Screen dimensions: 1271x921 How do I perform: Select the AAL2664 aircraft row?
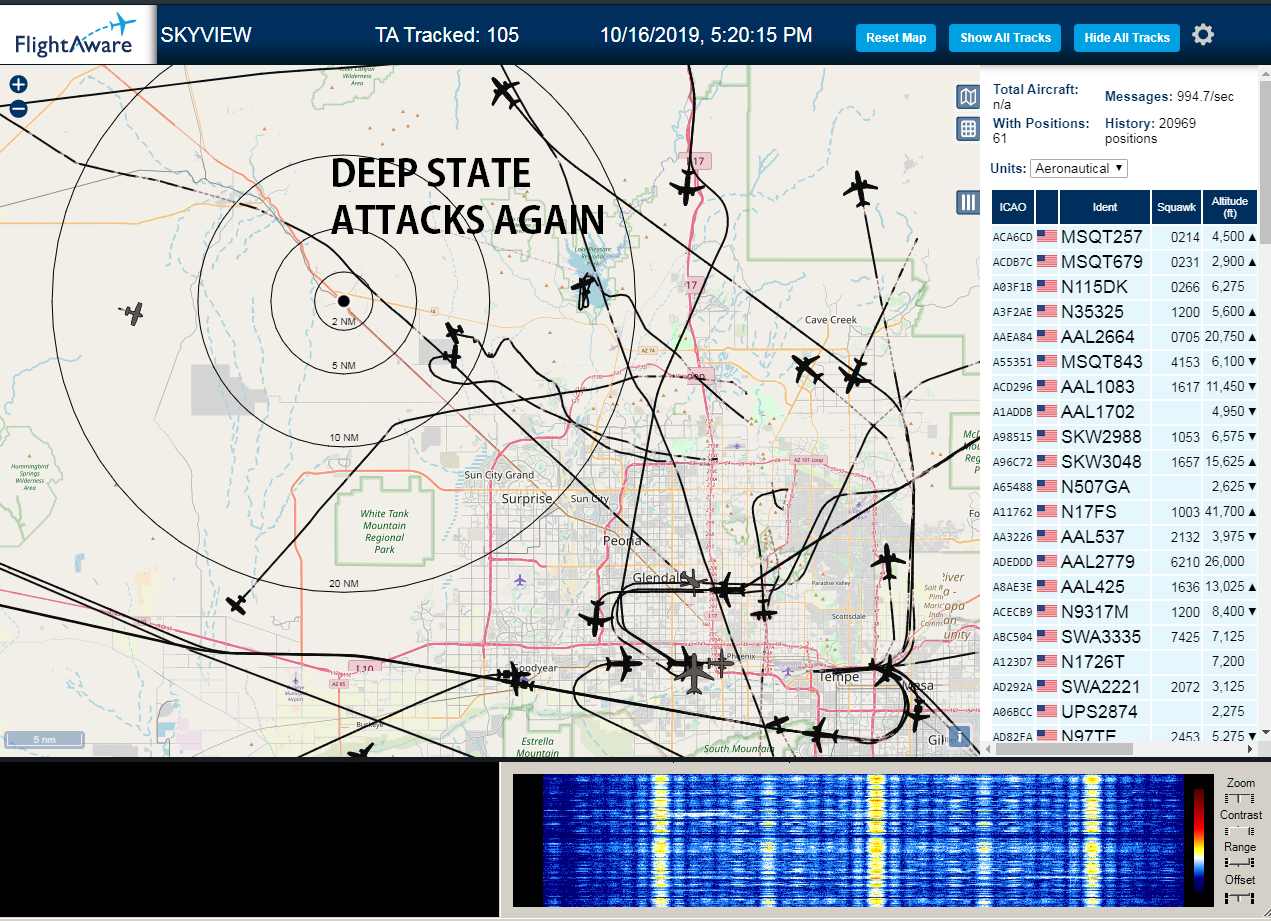pos(1125,337)
